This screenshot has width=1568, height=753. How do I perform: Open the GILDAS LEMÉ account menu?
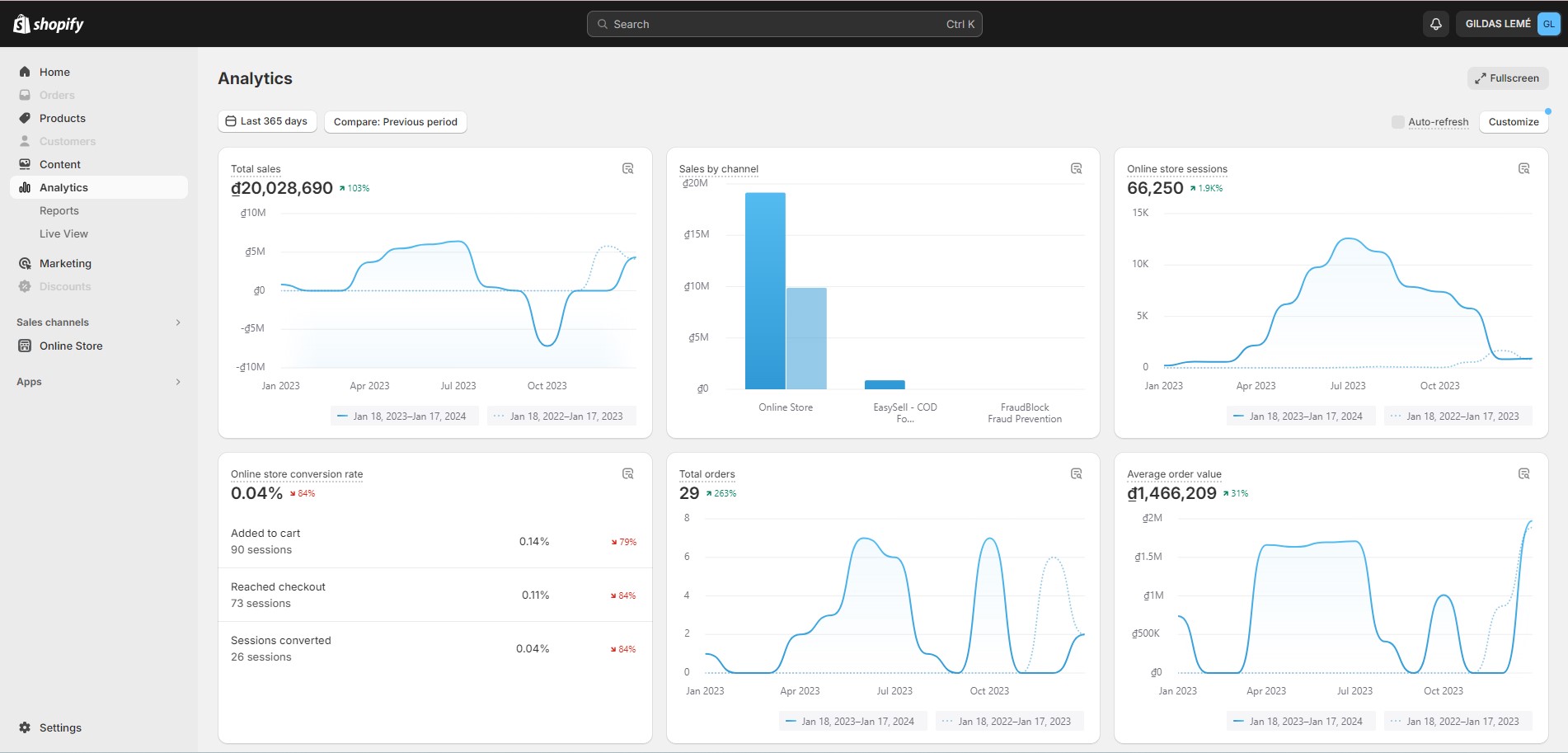(x=1507, y=24)
